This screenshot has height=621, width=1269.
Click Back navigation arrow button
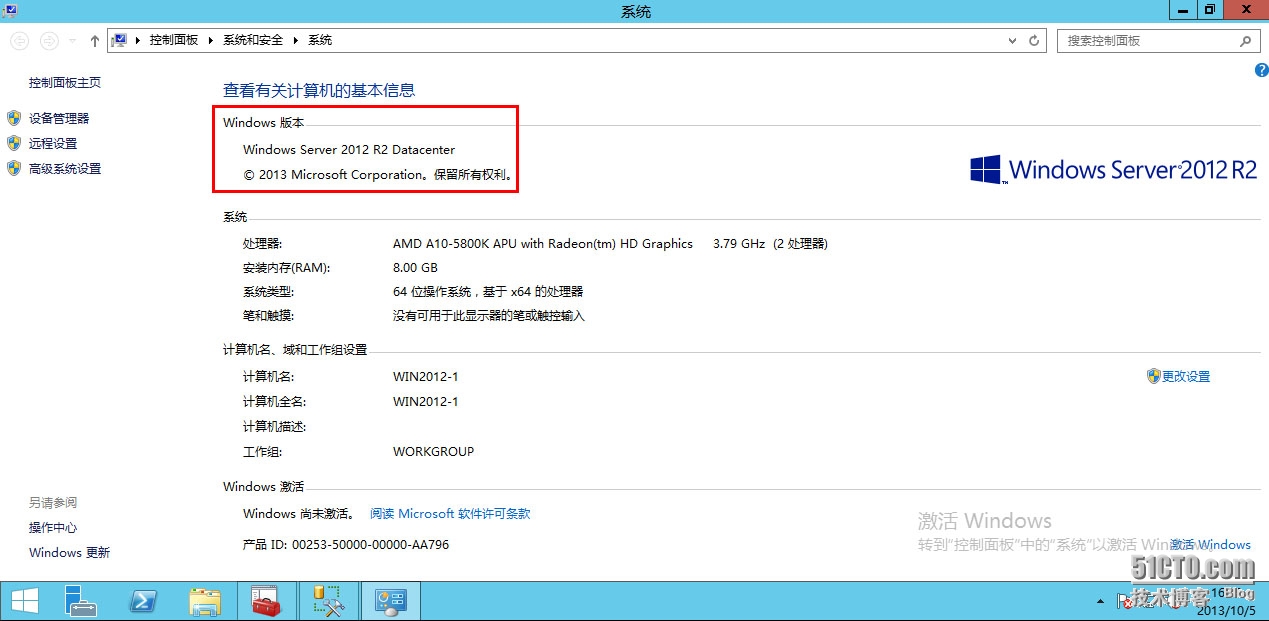tap(19, 41)
